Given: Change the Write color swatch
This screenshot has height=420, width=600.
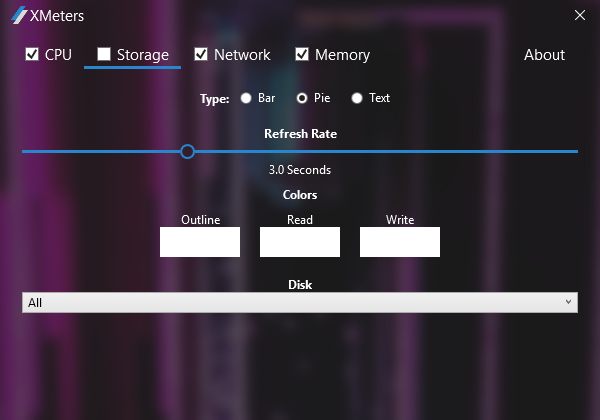Looking at the screenshot, I should tap(400, 242).
